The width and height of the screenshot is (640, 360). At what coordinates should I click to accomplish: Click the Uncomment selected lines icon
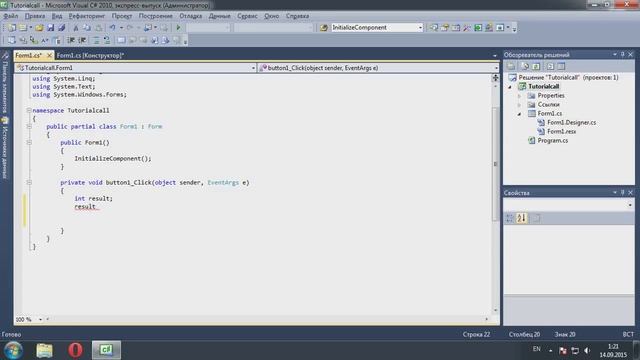tap(107, 40)
